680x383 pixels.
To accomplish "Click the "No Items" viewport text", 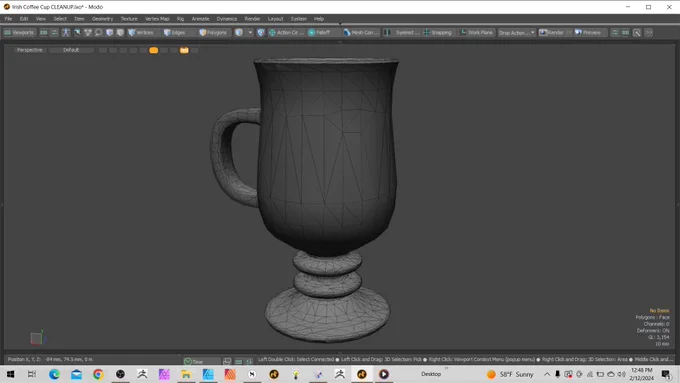I will click(x=659, y=311).
